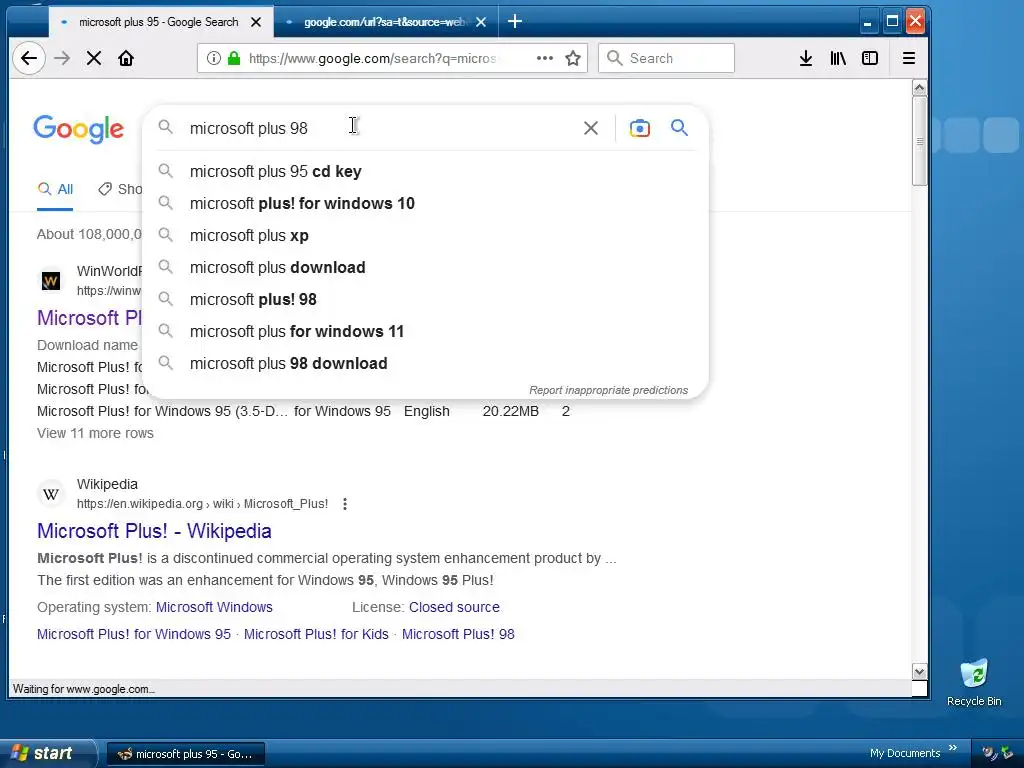Image resolution: width=1024 pixels, height=768 pixels.
Task: Bookmark this page with the star icon
Action: click(573, 58)
